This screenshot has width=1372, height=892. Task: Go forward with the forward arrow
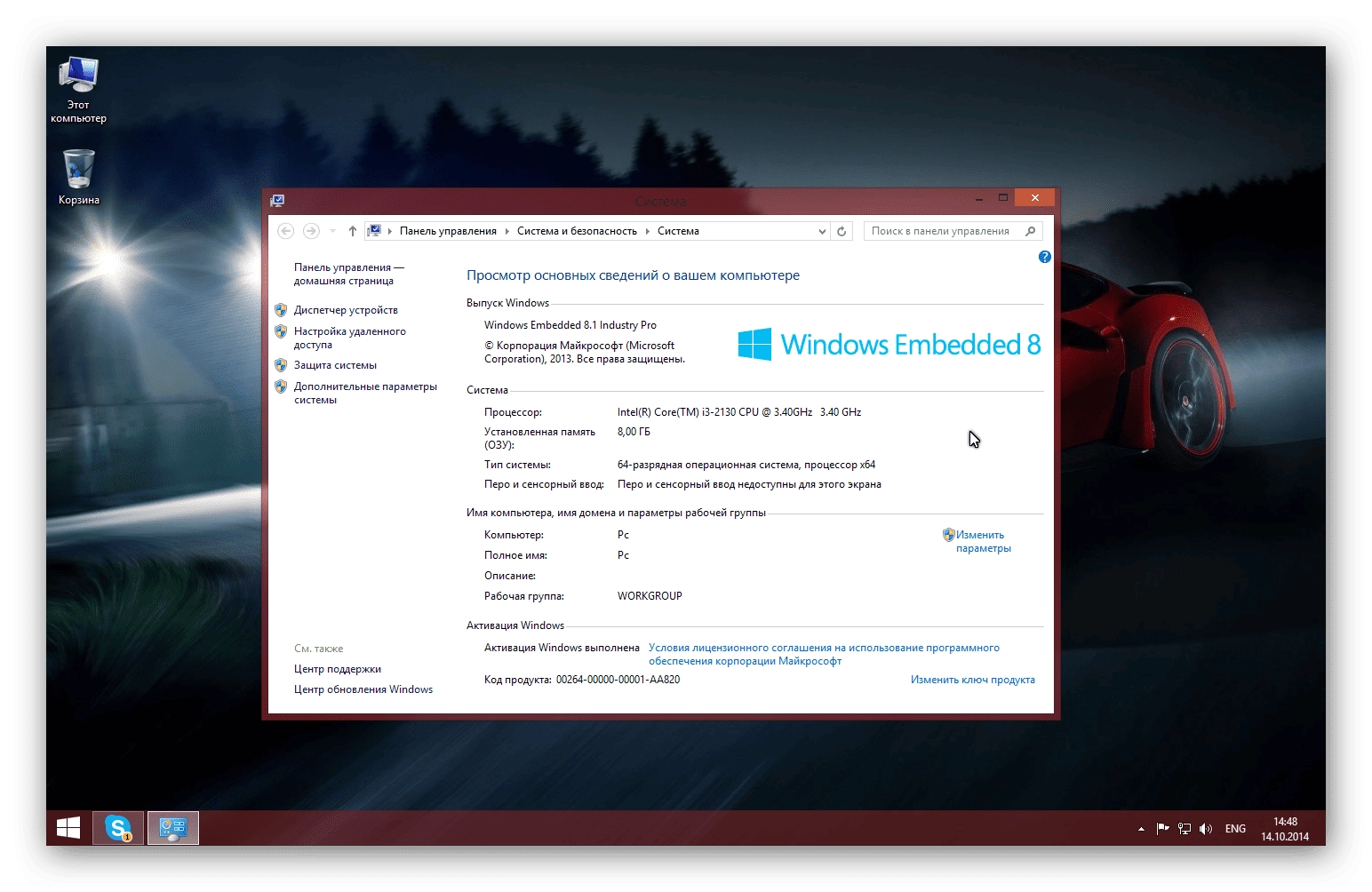pyautogui.click(x=311, y=231)
